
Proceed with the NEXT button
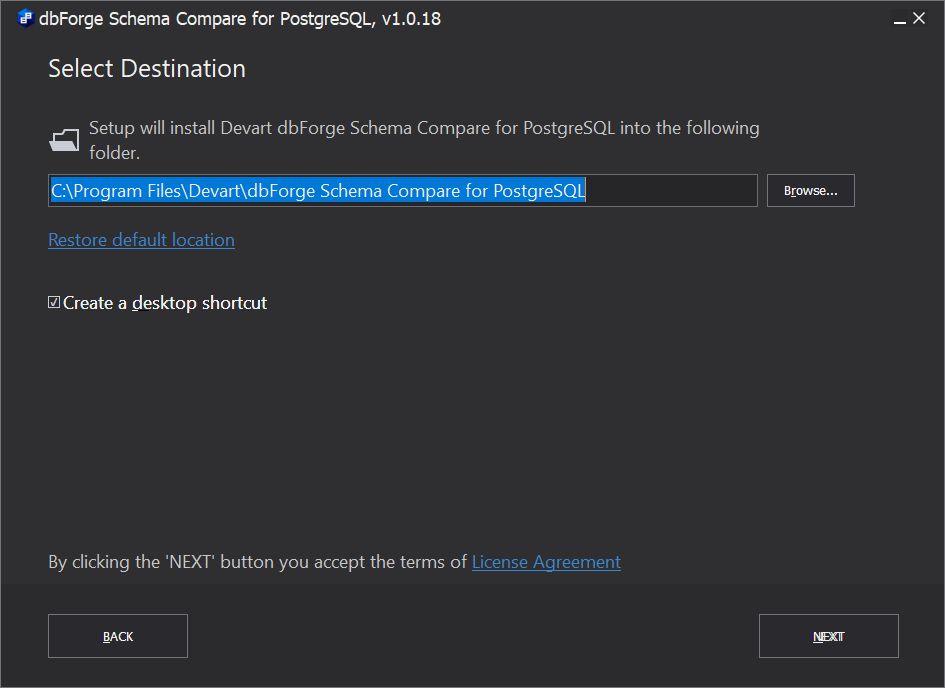point(829,636)
